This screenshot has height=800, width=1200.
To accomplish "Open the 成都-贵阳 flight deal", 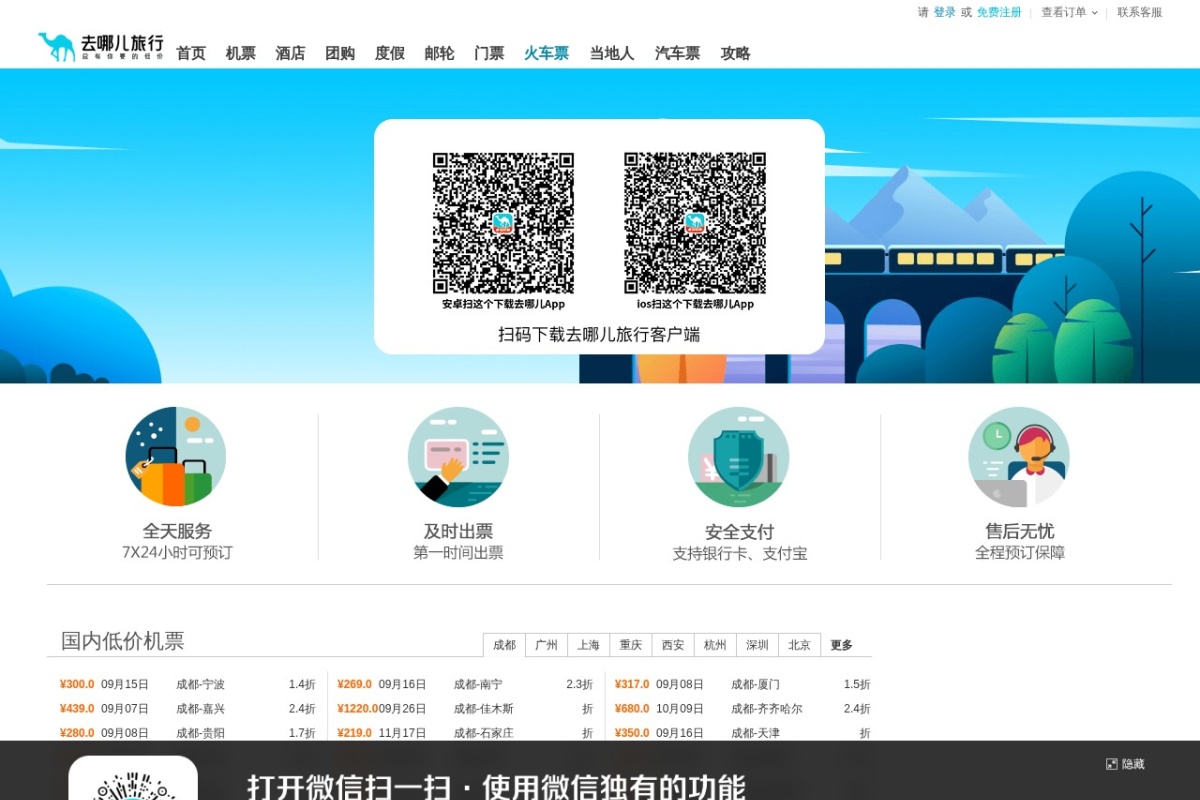I will pyautogui.click(x=200, y=733).
